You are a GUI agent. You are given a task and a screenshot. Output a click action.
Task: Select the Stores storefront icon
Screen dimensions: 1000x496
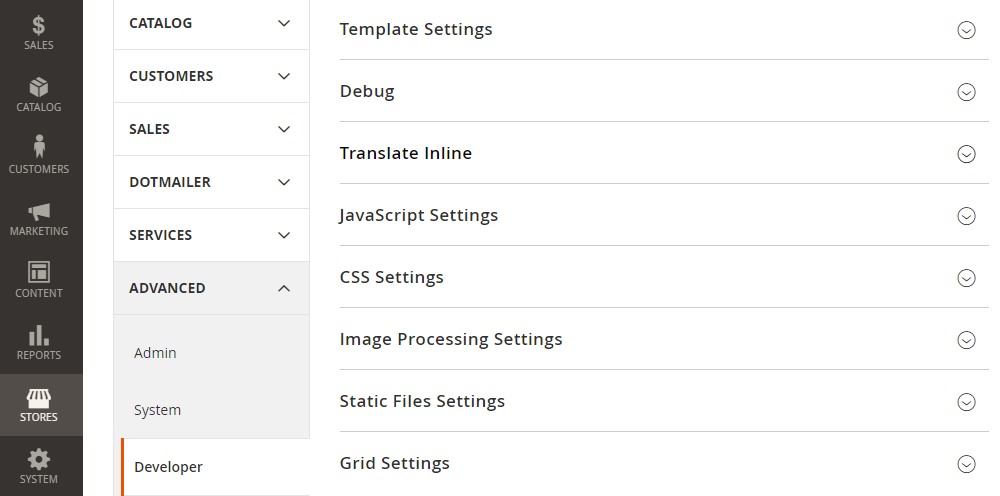39,398
